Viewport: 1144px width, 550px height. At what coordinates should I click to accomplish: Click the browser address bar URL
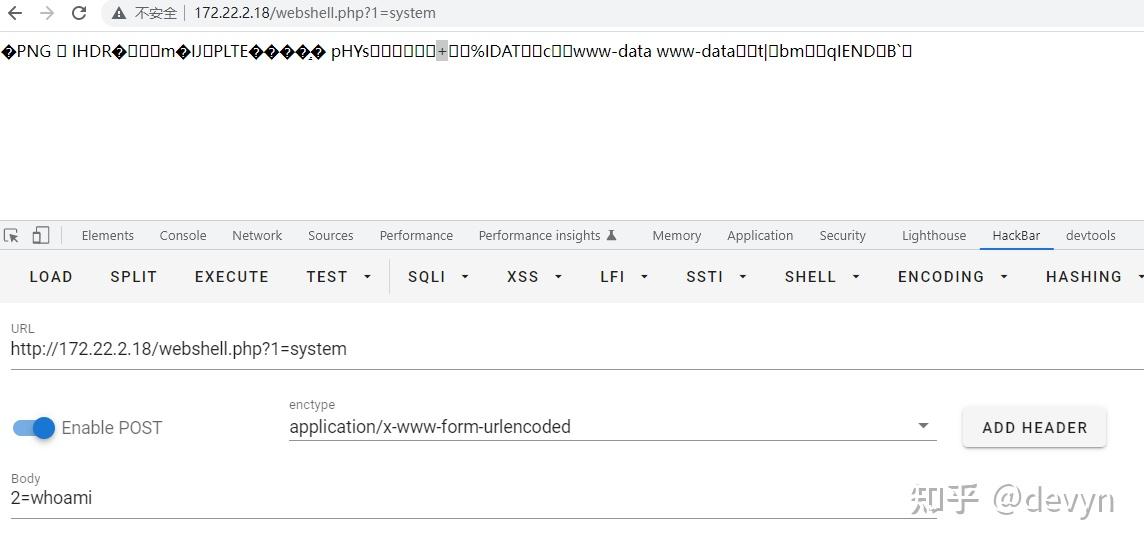click(x=315, y=13)
